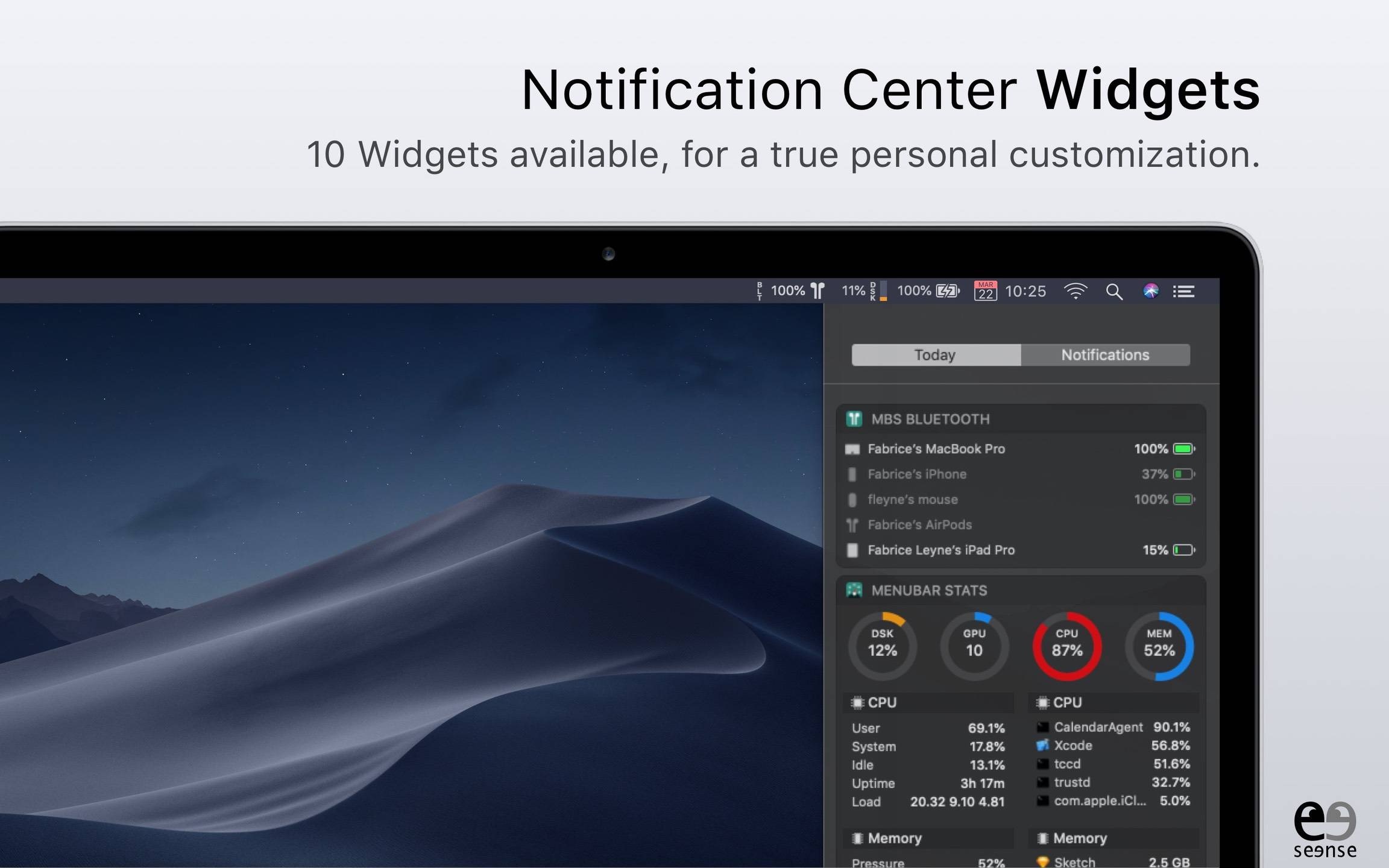Click the Siri icon in menu bar
Image resolution: width=1389 pixels, height=868 pixels.
pos(1150,291)
